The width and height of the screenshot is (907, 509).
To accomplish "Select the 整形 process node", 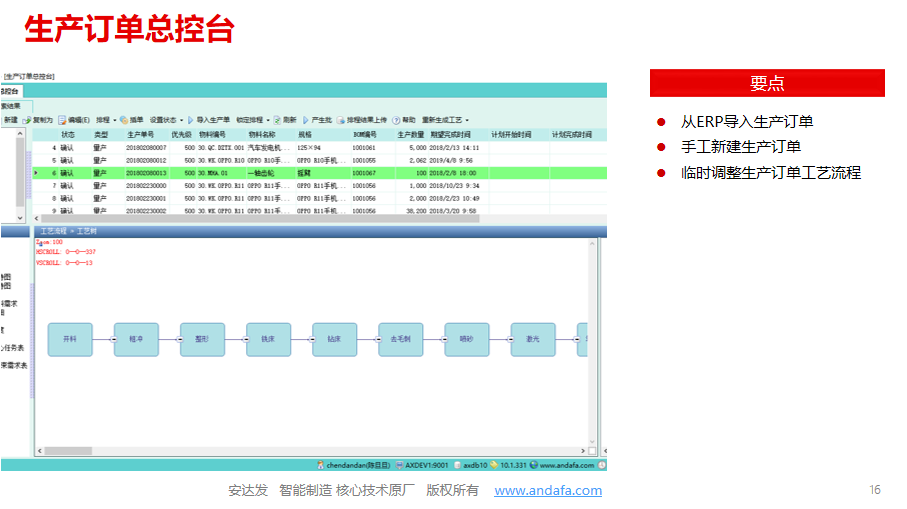I will tap(202, 340).
